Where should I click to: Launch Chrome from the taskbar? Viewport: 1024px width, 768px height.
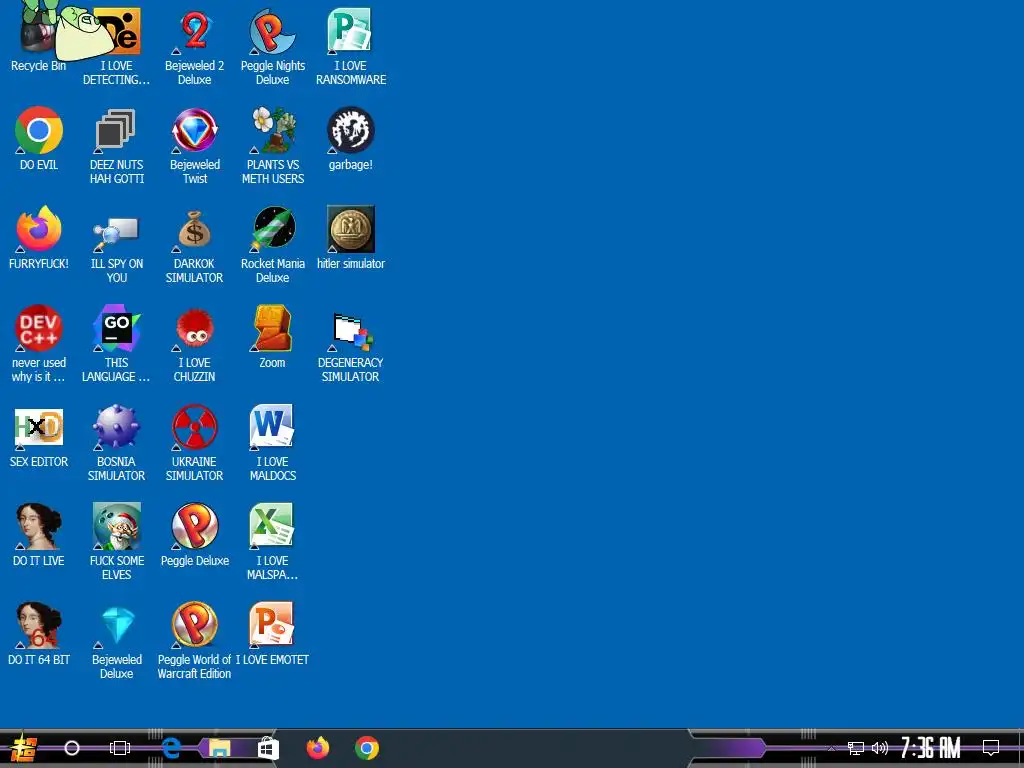coord(367,748)
